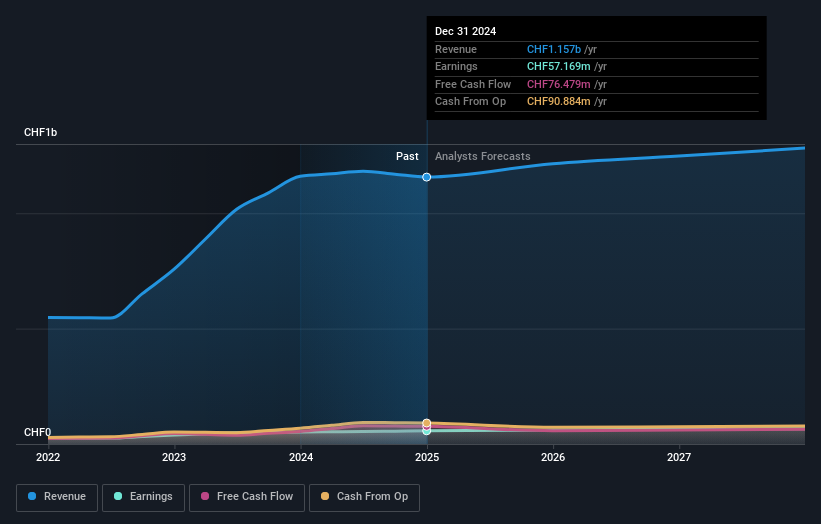The height and width of the screenshot is (524, 821).
Task: Click the 2023 x-axis label
Action: (x=174, y=457)
